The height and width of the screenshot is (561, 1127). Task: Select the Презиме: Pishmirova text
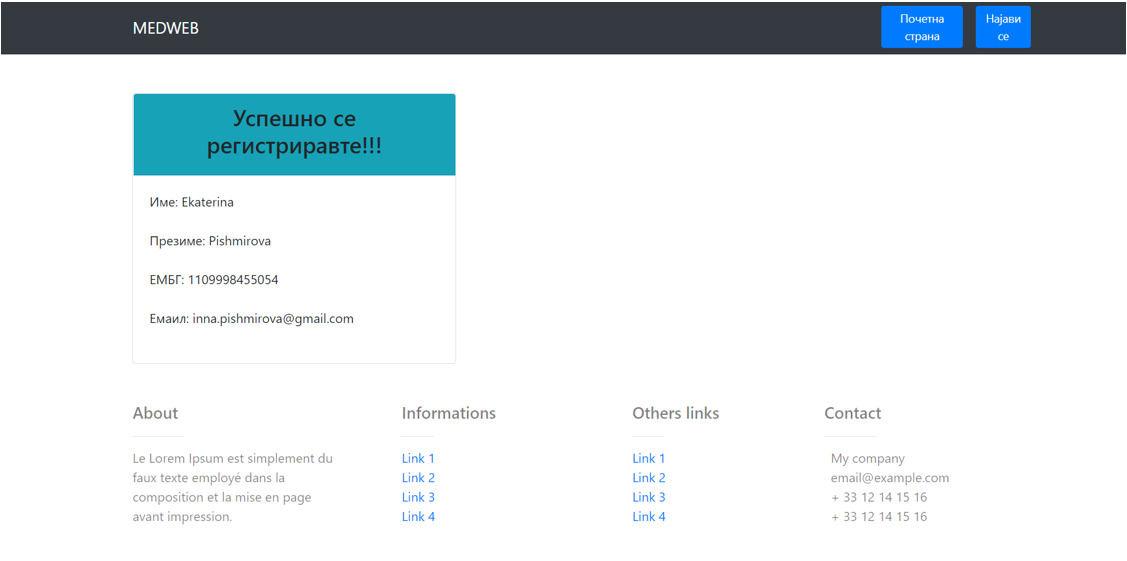click(210, 241)
